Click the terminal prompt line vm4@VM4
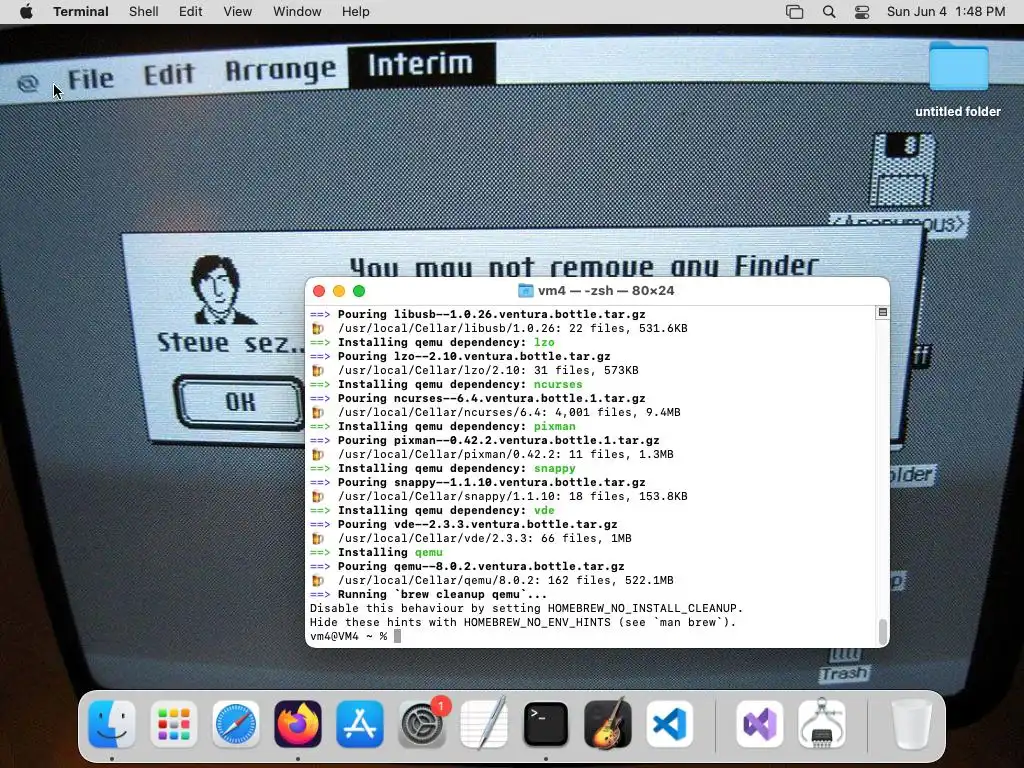The width and height of the screenshot is (1024, 768). [355, 636]
